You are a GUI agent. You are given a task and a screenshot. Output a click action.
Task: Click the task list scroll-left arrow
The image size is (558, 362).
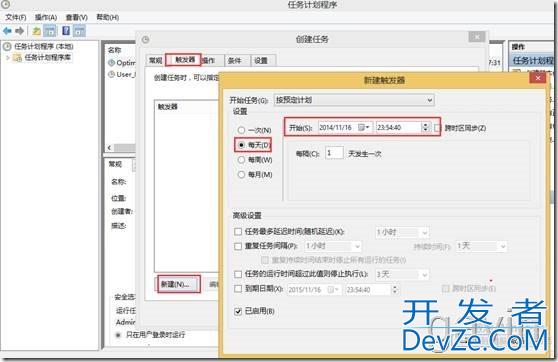pos(109,148)
